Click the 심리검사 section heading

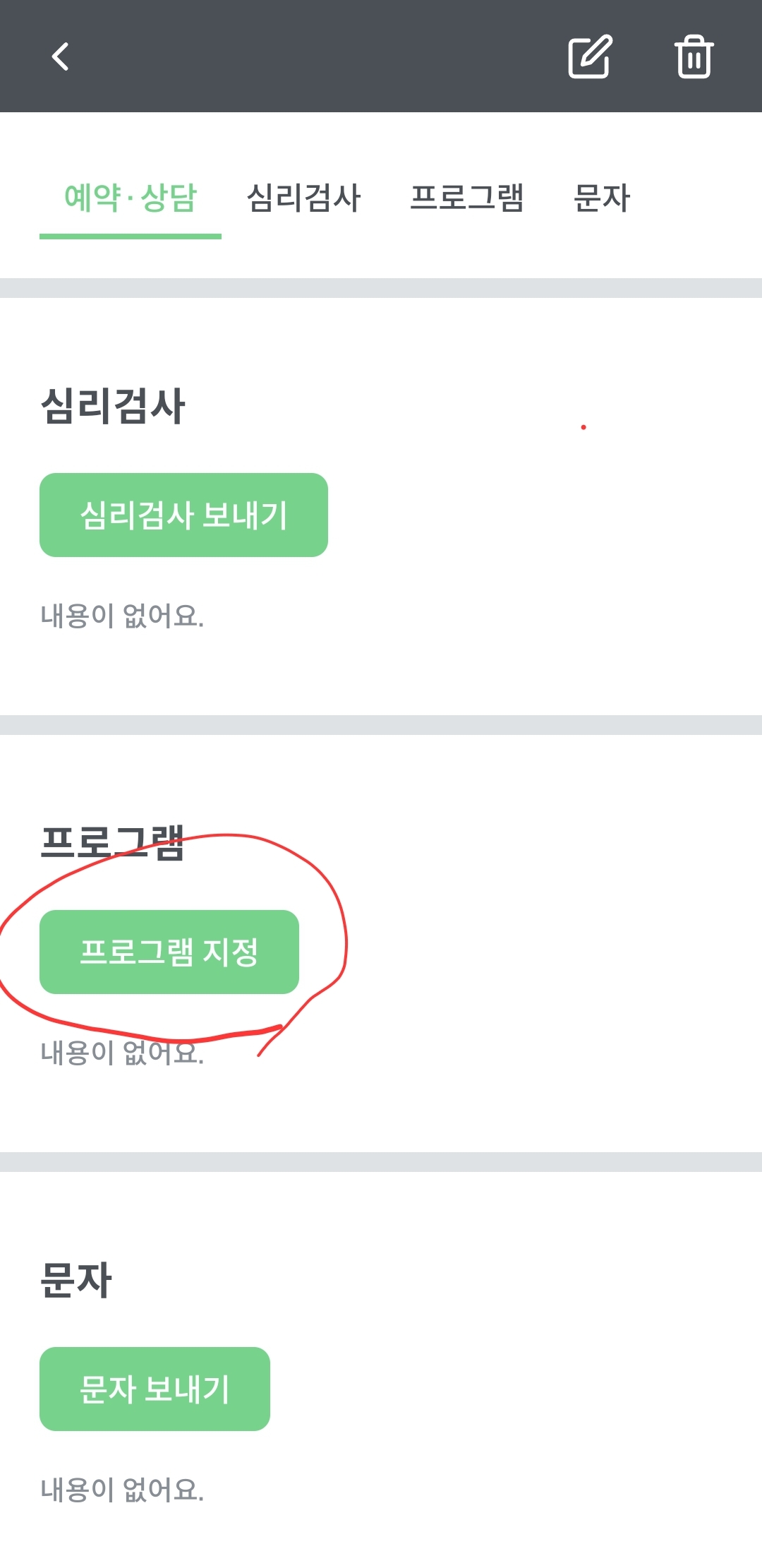(113, 407)
